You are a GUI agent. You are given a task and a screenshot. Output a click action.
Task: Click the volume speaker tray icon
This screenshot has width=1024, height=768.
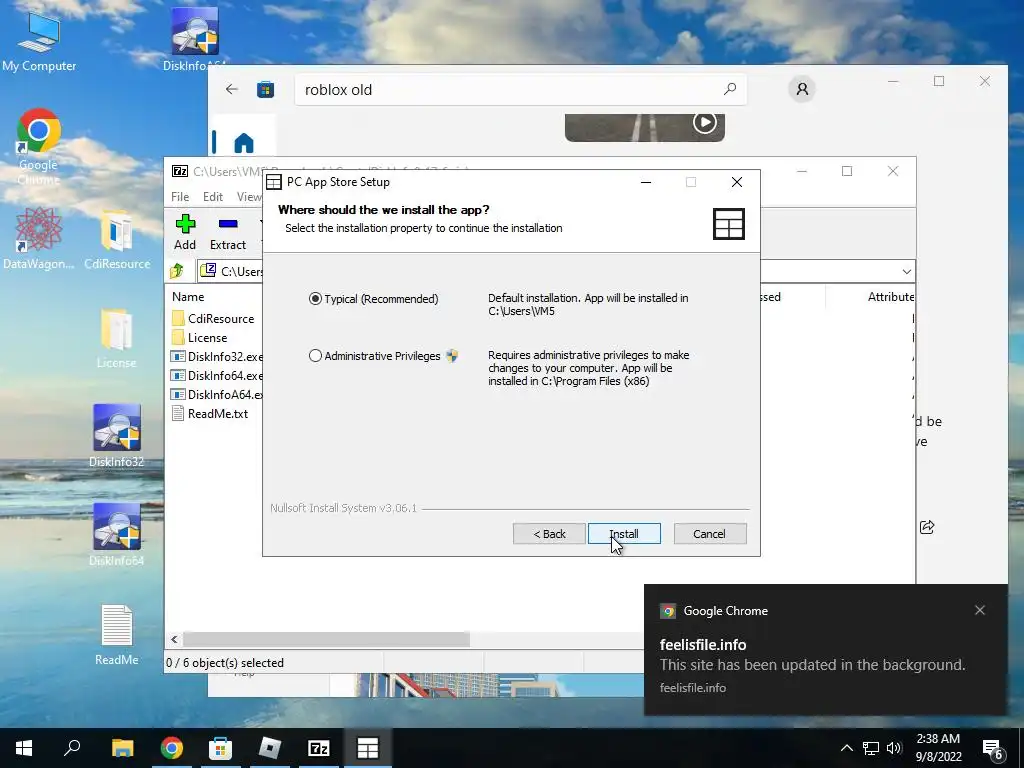click(x=894, y=748)
